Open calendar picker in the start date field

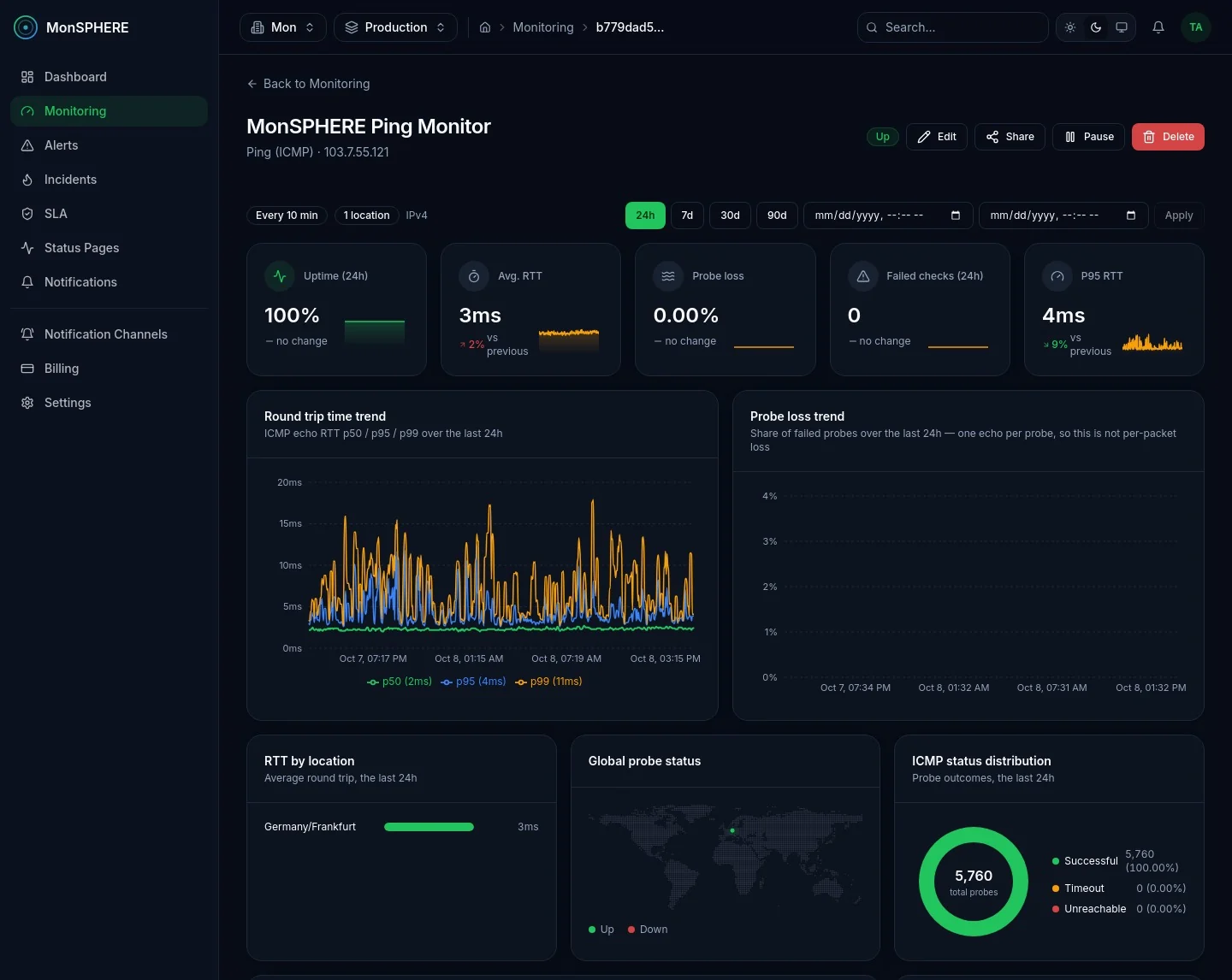[956, 215]
